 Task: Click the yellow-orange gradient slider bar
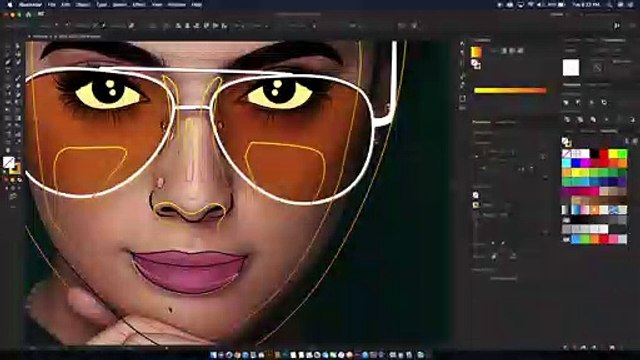[x=510, y=90]
